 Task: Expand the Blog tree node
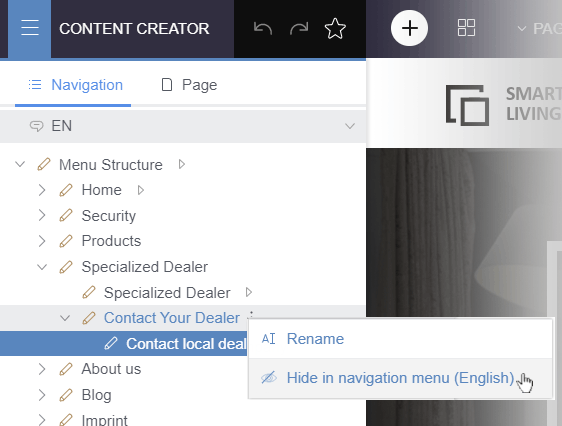pyautogui.click(x=42, y=395)
